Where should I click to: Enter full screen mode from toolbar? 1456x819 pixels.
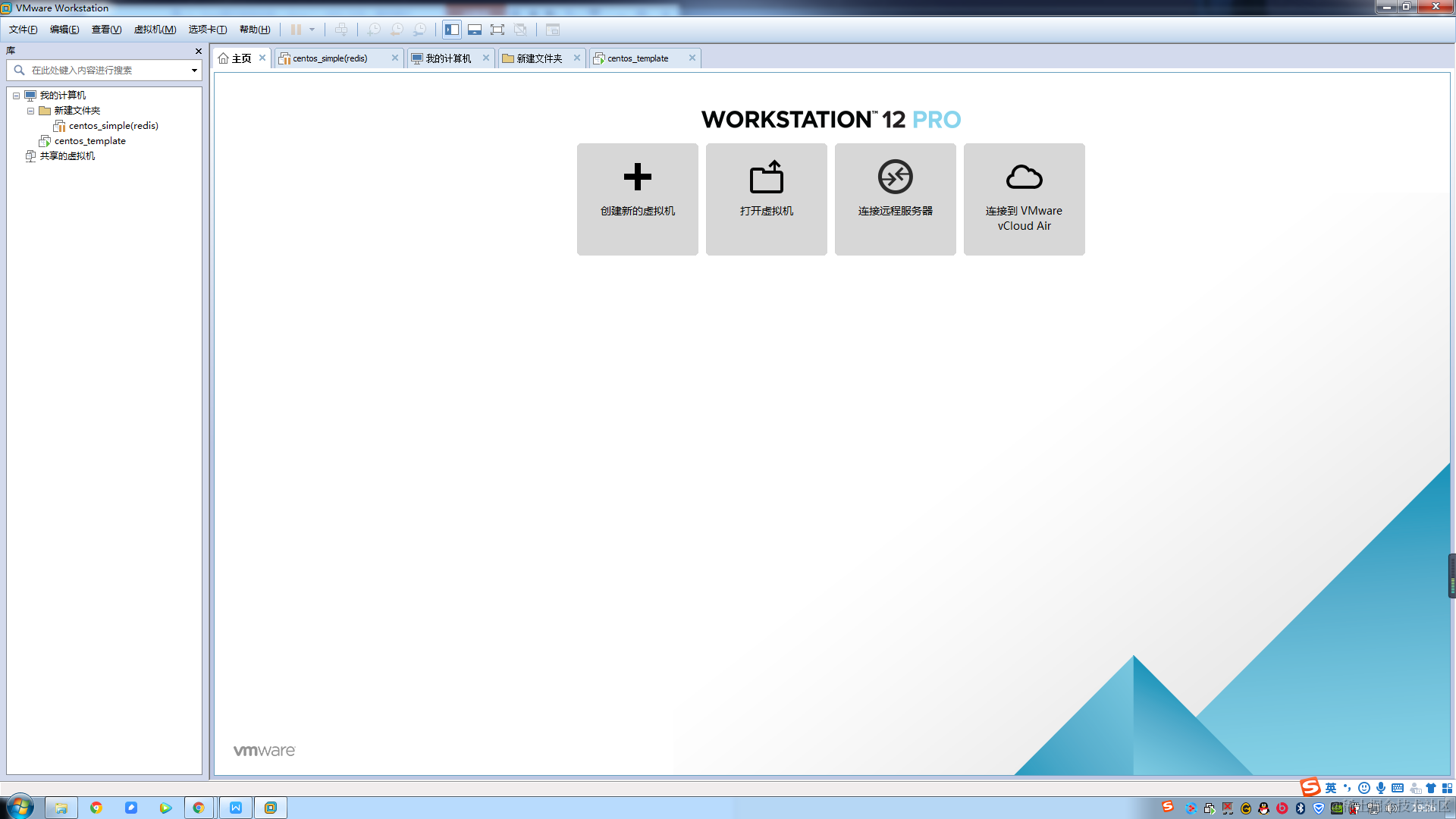pos(497,30)
